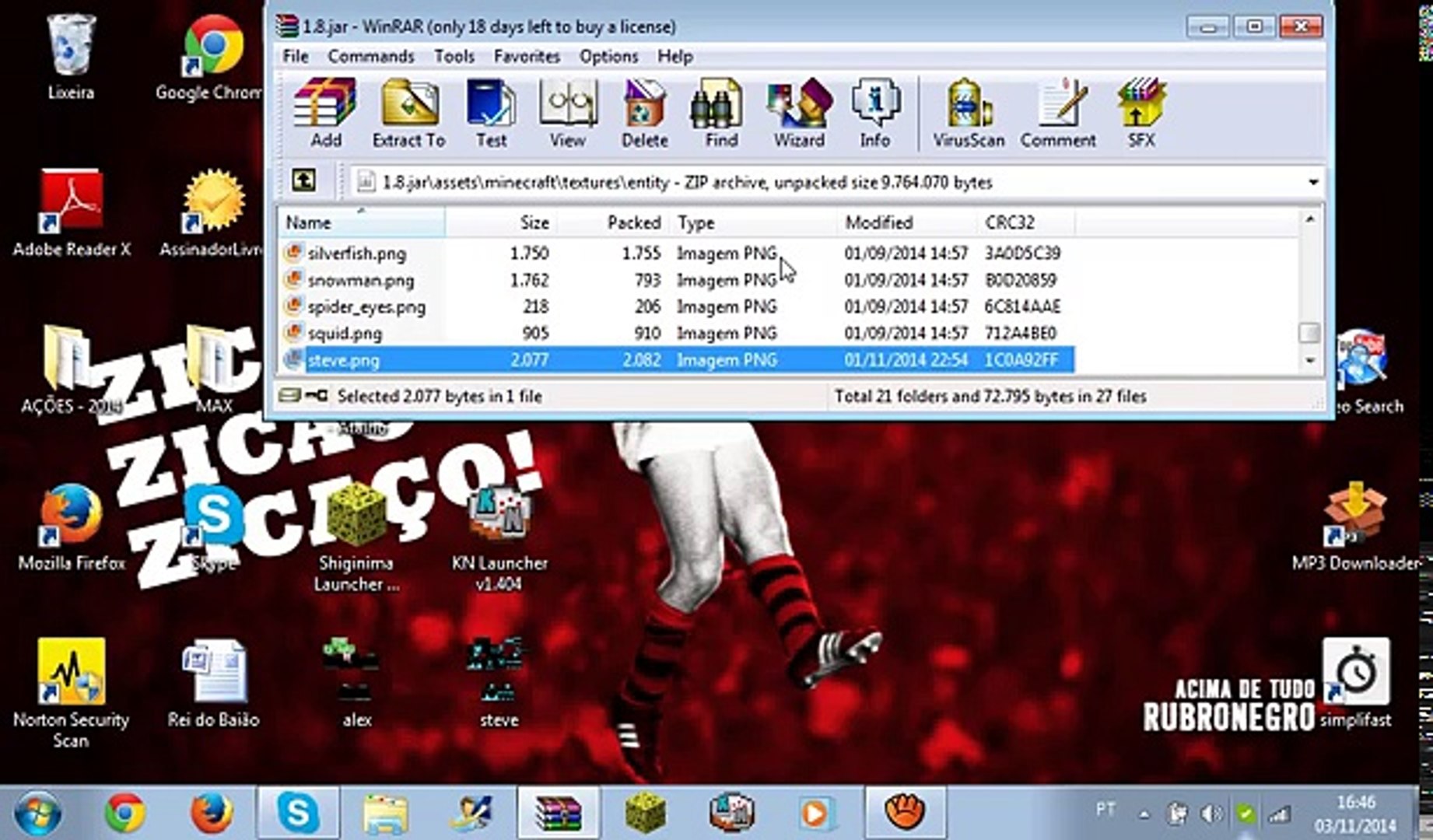Viewport: 1433px width, 840px height.
Task: Select the Shiginima Launcher desktop icon
Action: [x=356, y=538]
